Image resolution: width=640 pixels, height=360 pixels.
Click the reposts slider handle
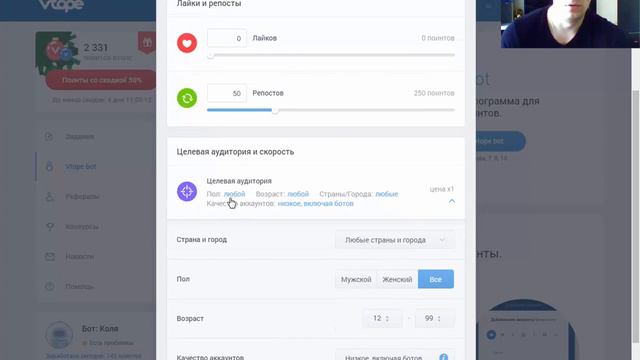click(x=276, y=110)
